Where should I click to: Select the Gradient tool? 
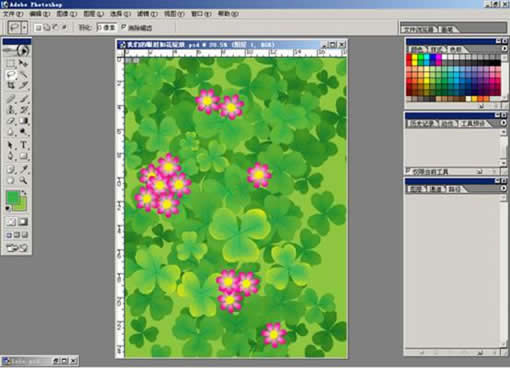[23, 121]
